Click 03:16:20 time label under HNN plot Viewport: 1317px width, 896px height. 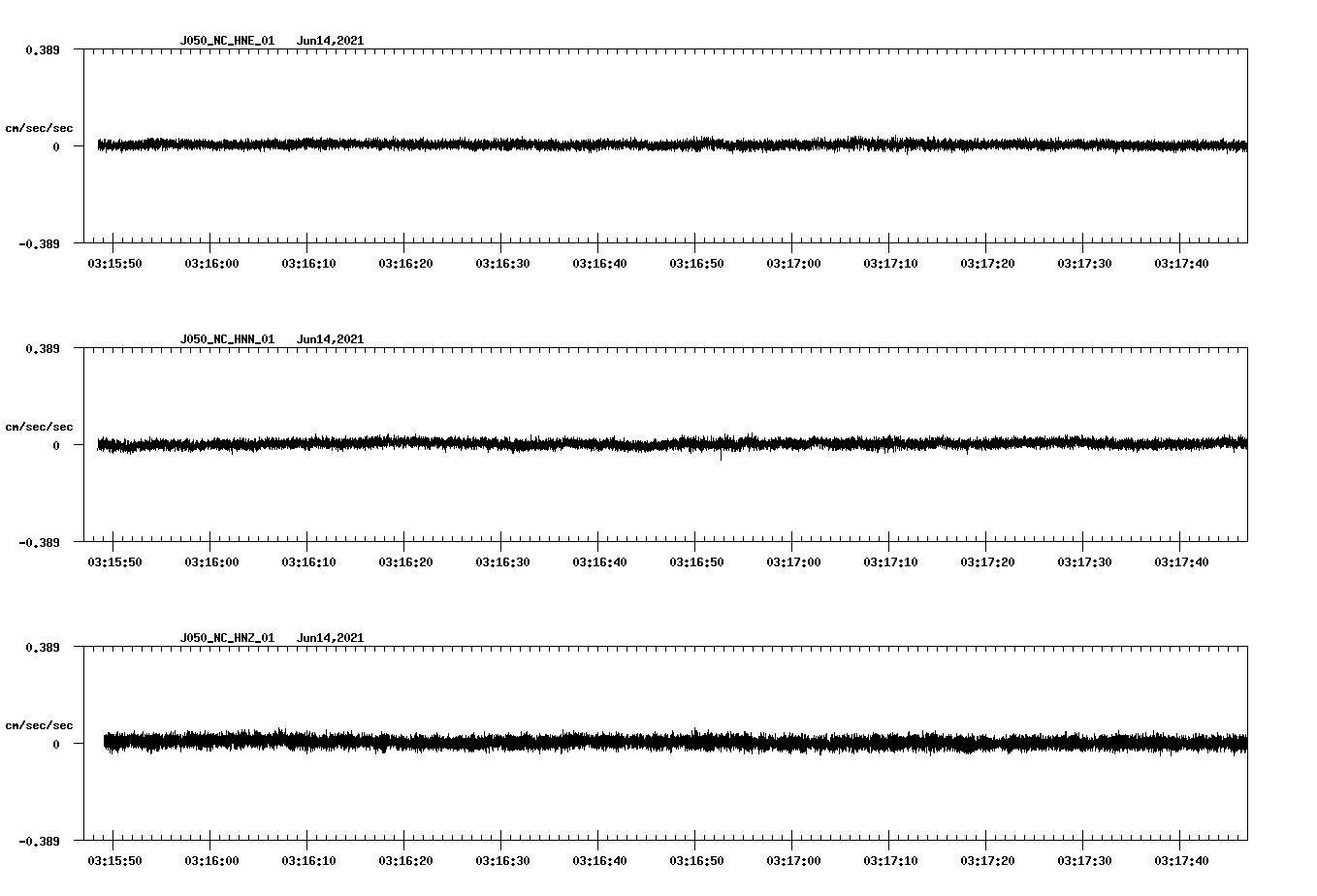pos(405,561)
